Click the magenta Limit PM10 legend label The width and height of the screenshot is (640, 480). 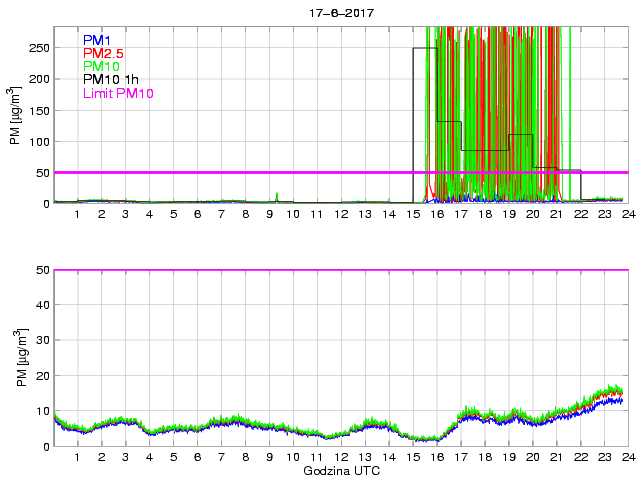pyautogui.click(x=118, y=93)
